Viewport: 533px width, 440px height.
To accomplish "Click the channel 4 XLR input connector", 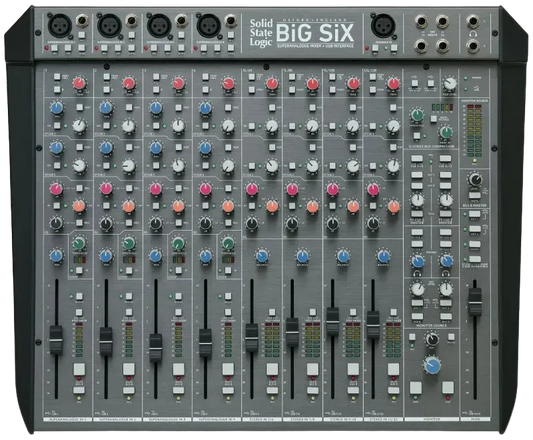I will point(208,26).
